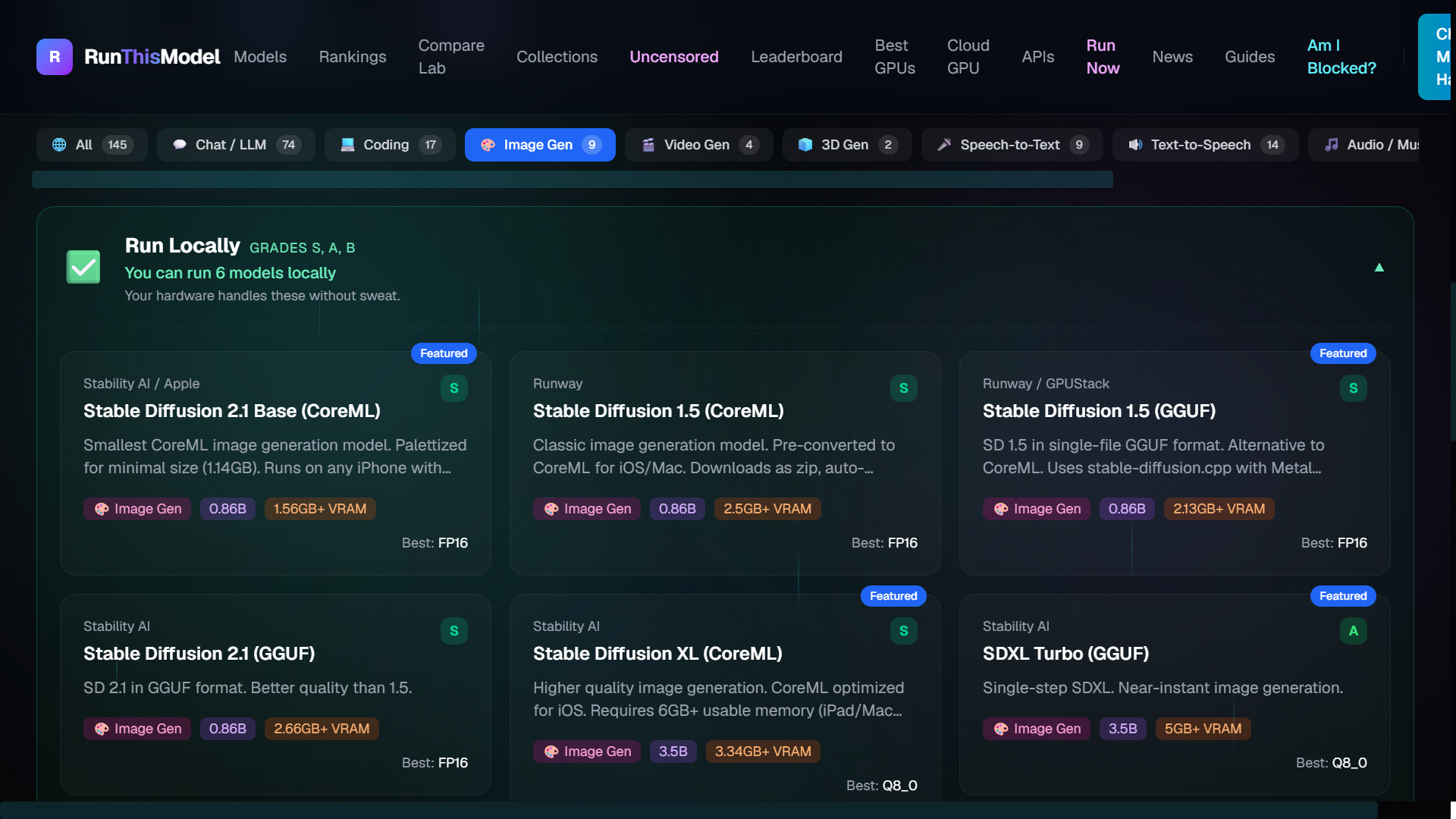1456x819 pixels.
Task: Click the 2.5GB+ VRAM tag
Action: coord(767,509)
